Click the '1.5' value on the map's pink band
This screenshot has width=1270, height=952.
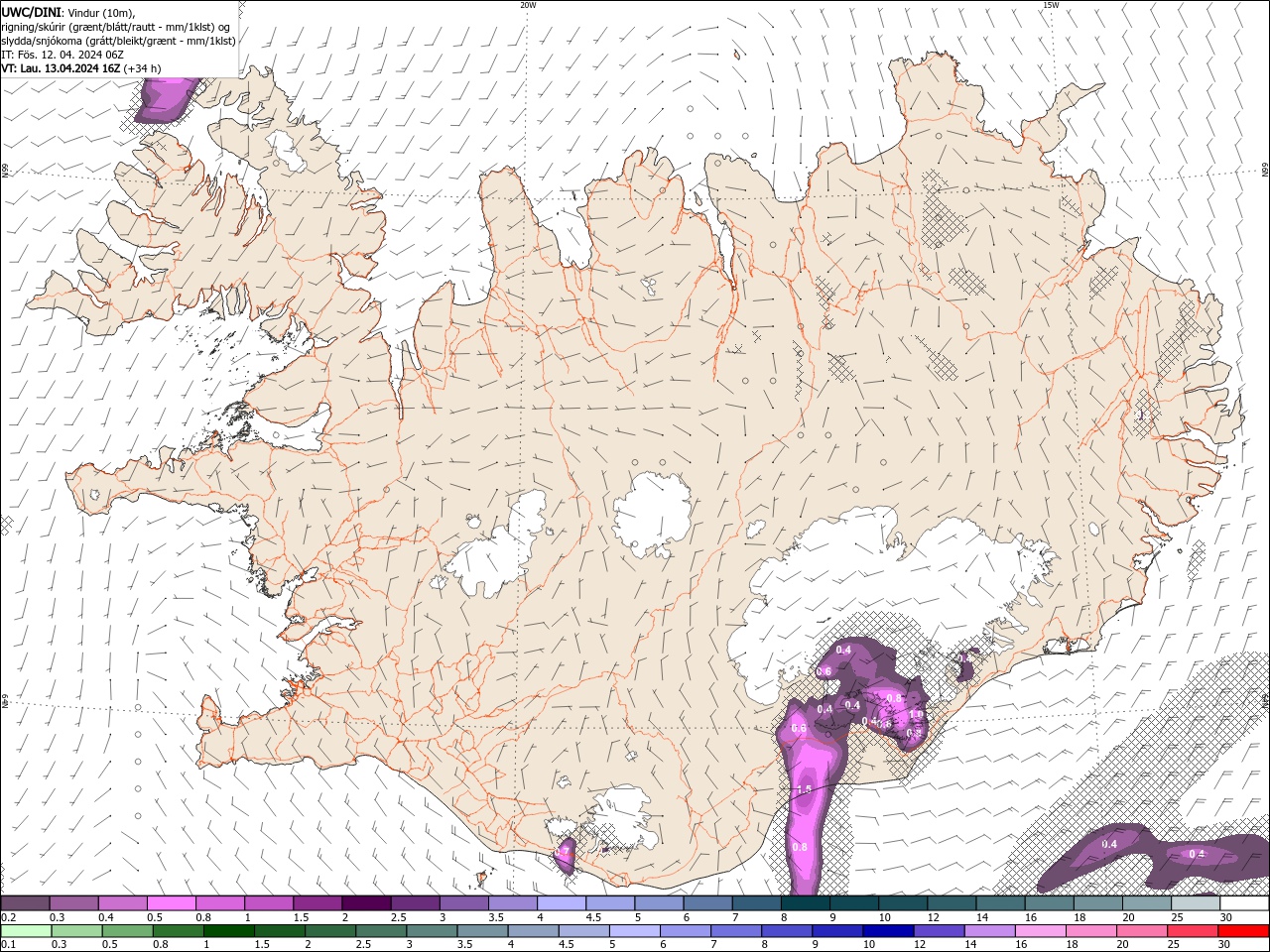pyautogui.click(x=804, y=789)
